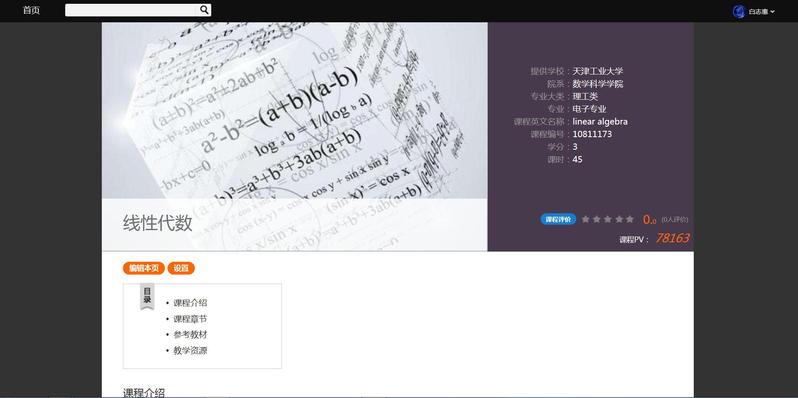
Task: Click the math formulas course banner image
Action: point(295,136)
